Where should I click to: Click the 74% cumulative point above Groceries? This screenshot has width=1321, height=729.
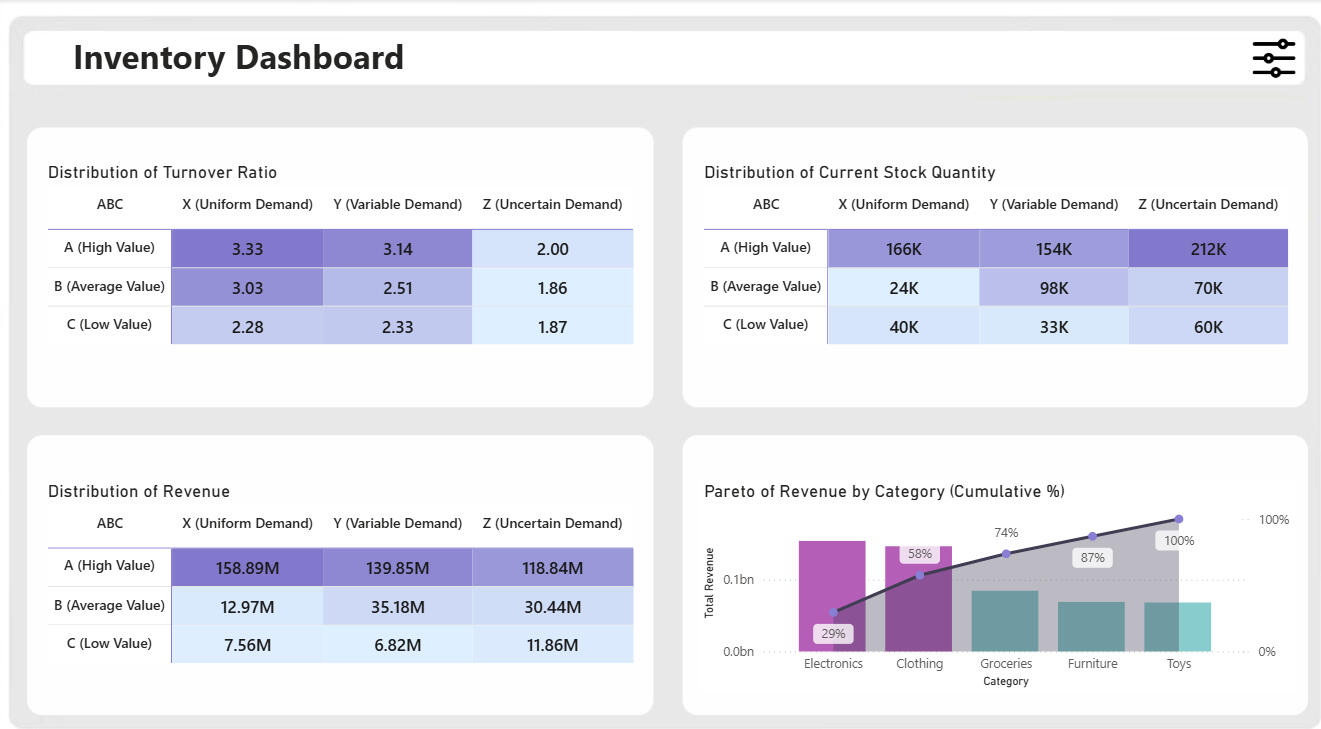(x=1006, y=553)
